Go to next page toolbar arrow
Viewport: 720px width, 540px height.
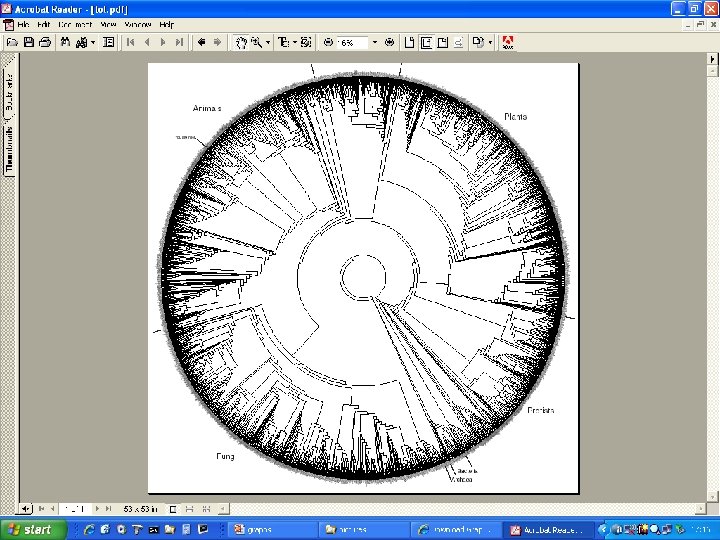pyautogui.click(x=163, y=43)
